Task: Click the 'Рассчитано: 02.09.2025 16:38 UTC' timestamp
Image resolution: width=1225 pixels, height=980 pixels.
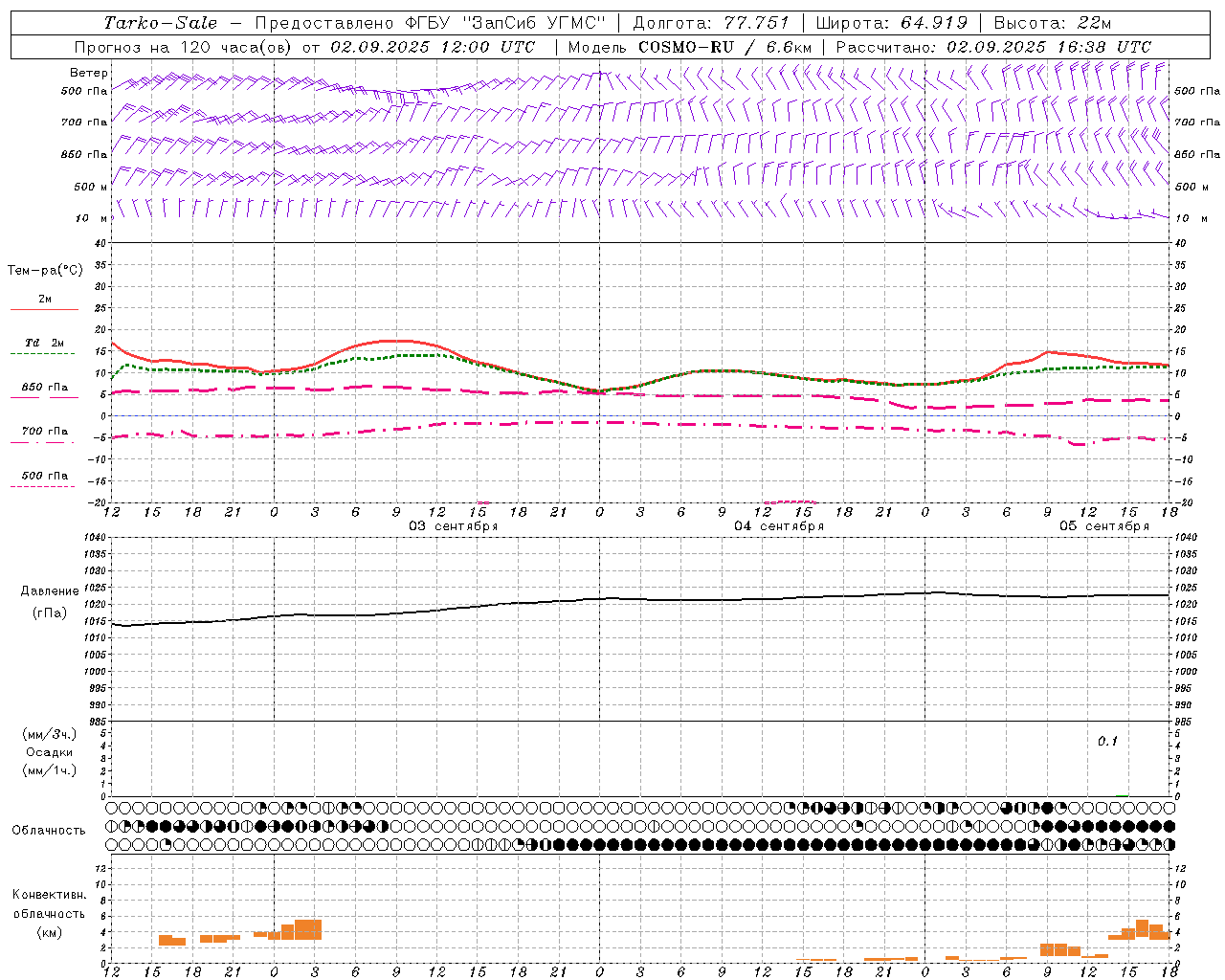Action: coord(993,47)
